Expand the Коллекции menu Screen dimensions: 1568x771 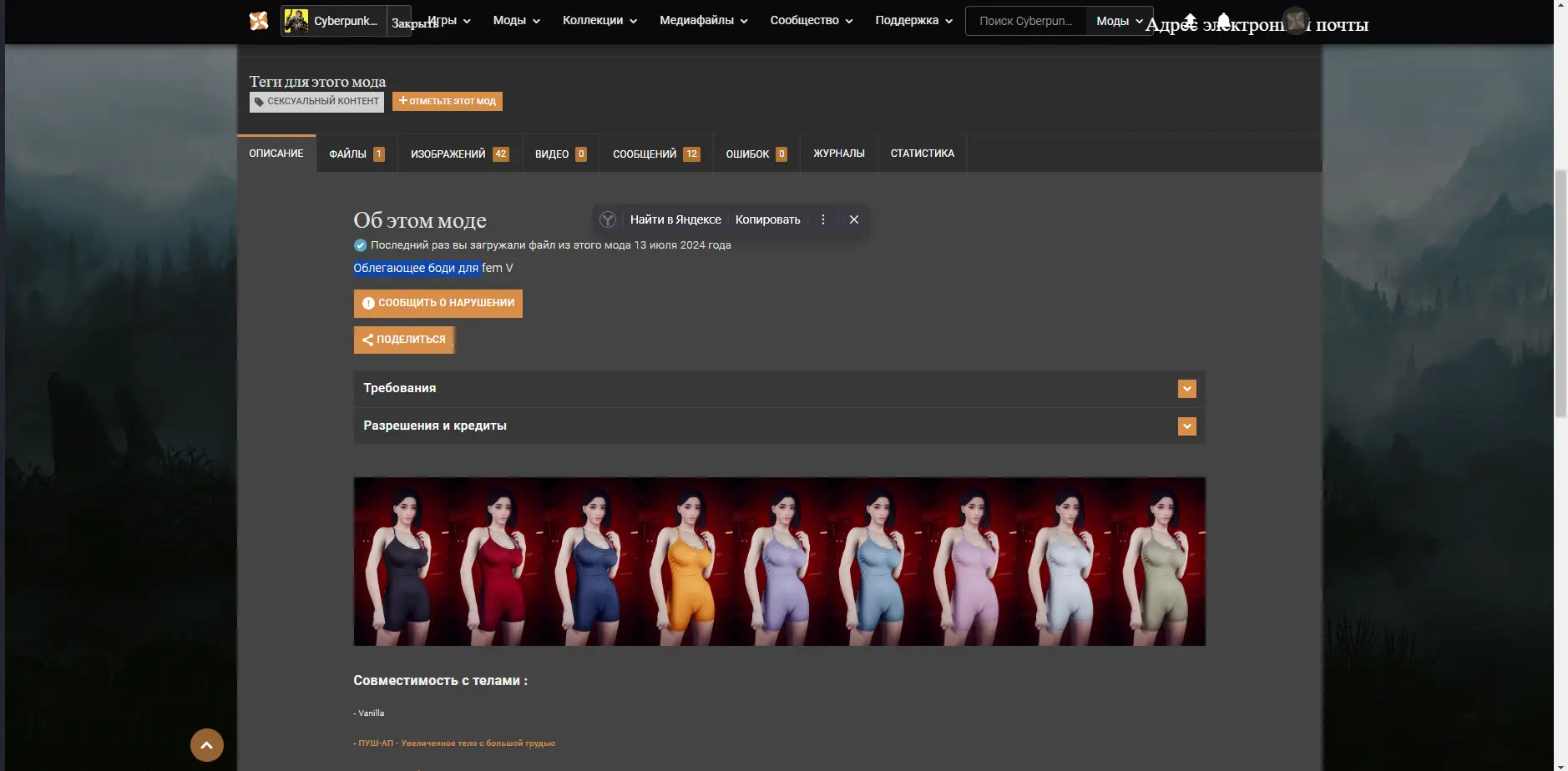(599, 21)
